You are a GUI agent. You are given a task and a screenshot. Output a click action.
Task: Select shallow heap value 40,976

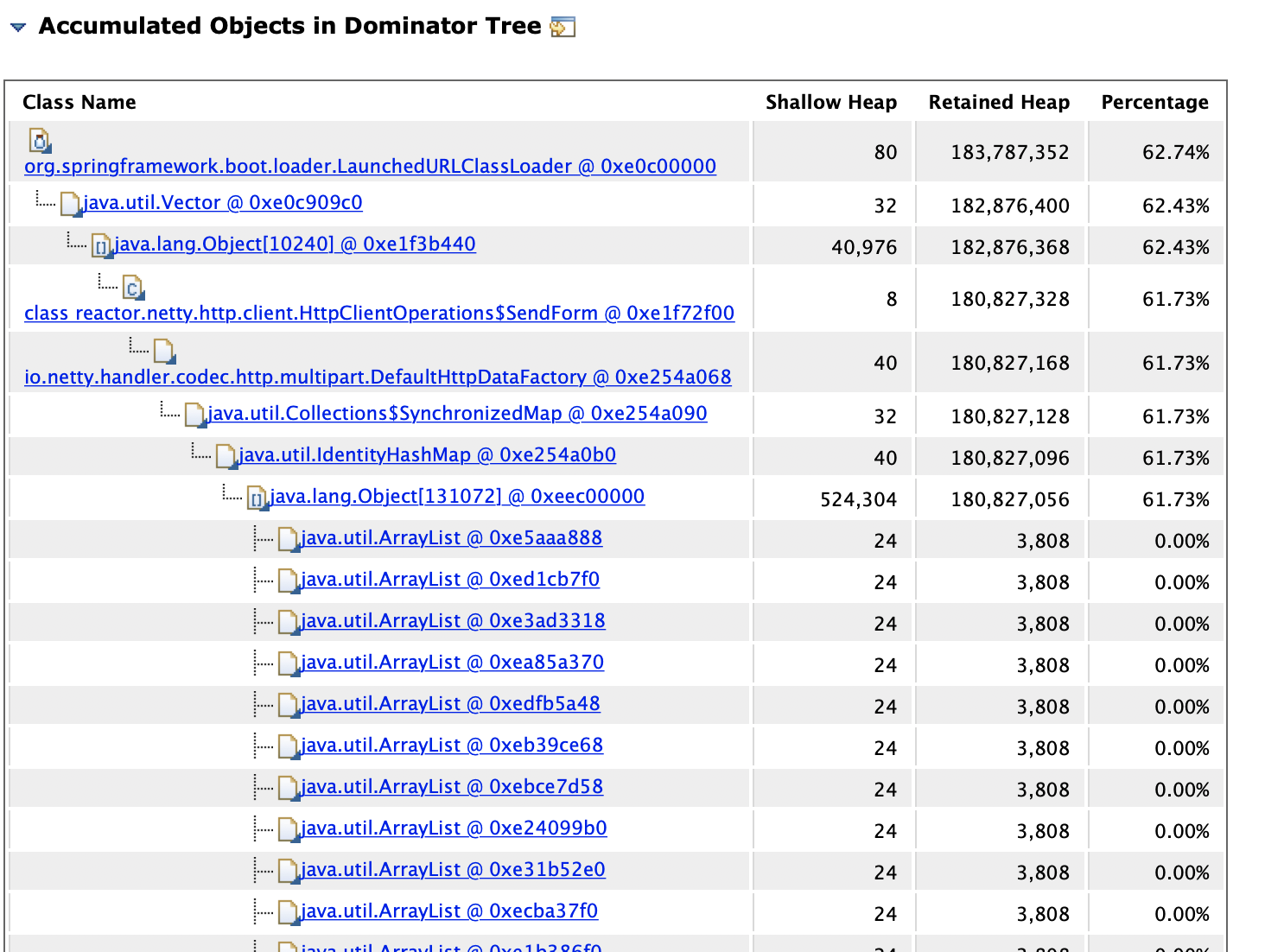[864, 247]
